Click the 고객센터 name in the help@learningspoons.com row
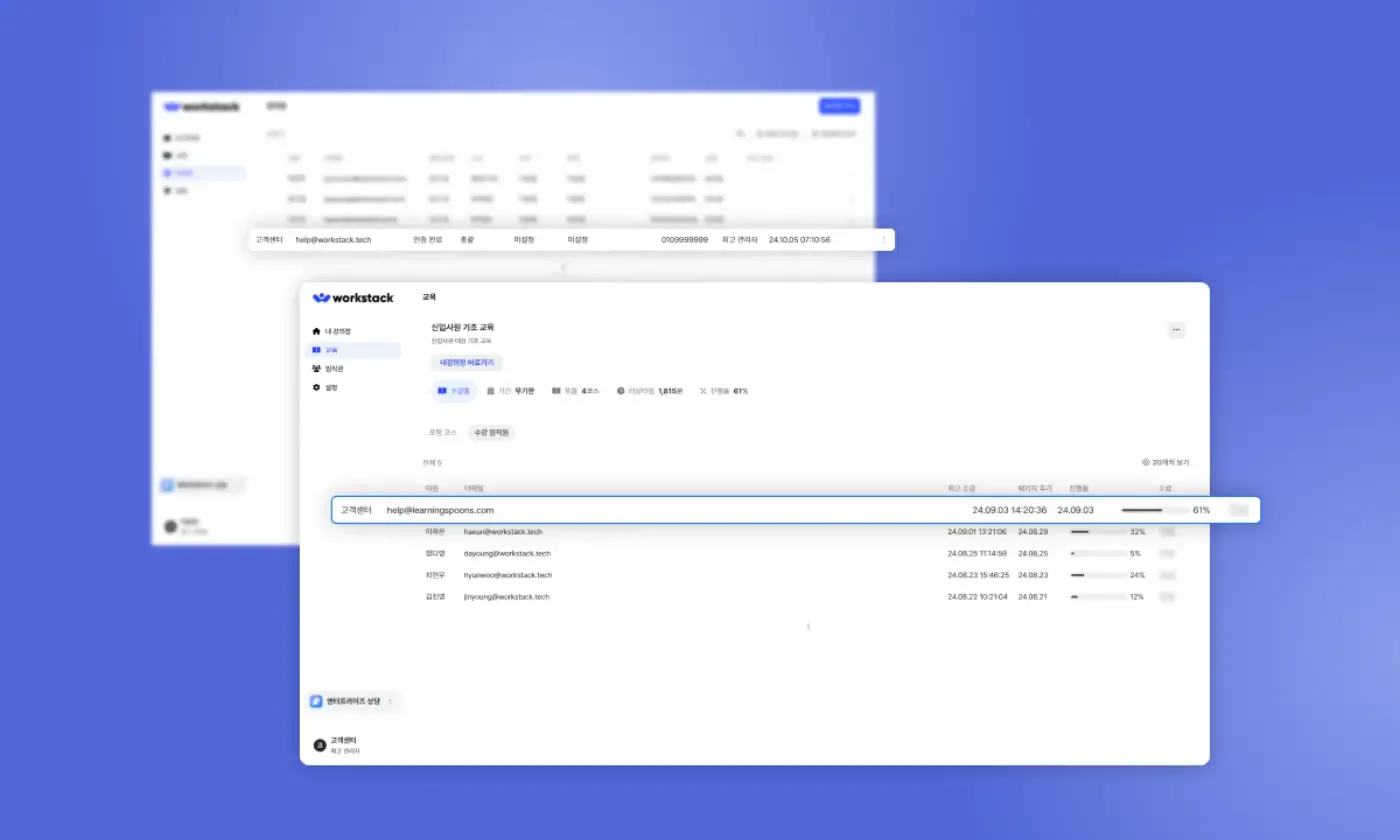The width and height of the screenshot is (1400, 840). click(356, 510)
